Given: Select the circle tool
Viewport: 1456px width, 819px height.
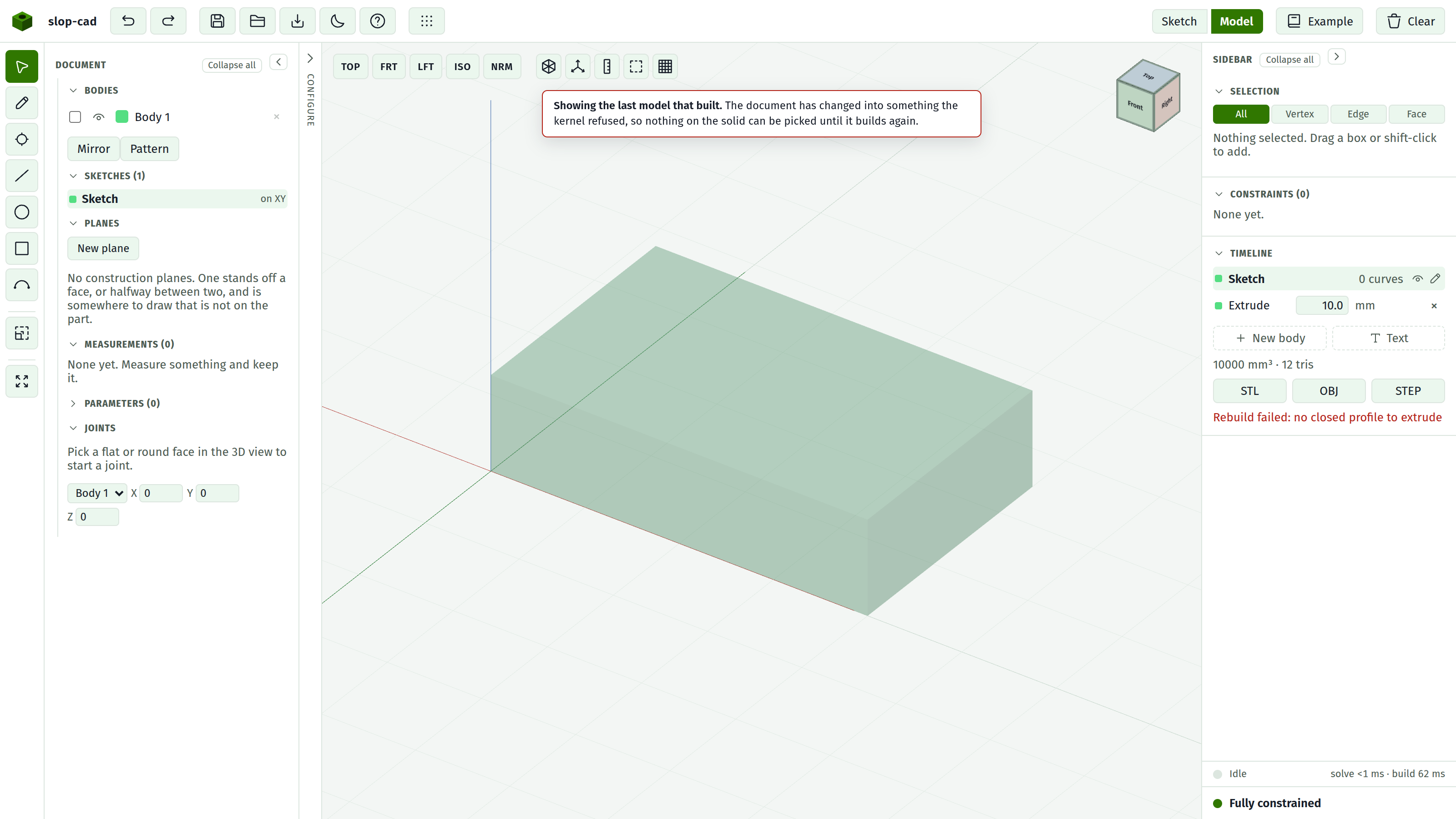Looking at the screenshot, I should tap(21, 212).
